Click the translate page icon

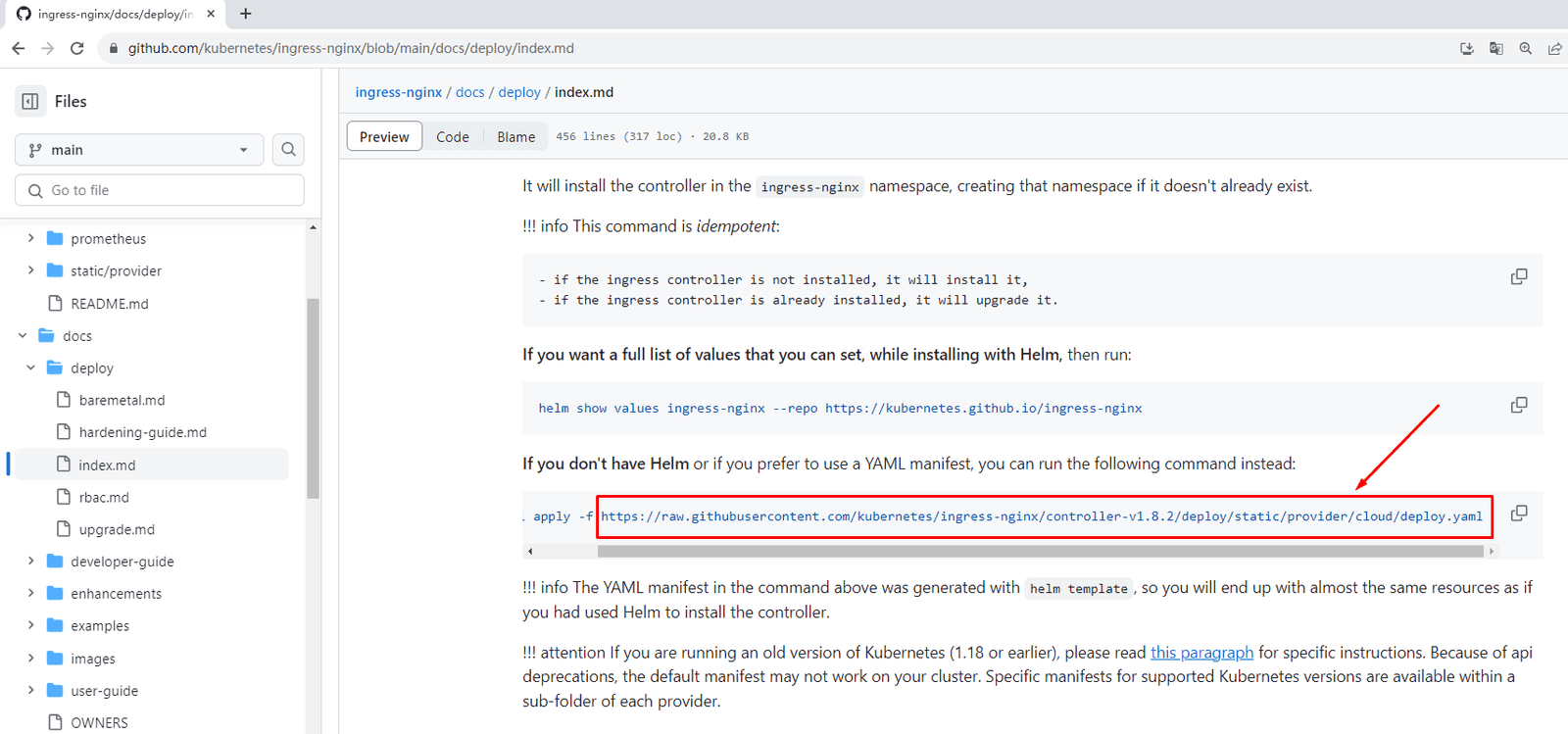1496,48
